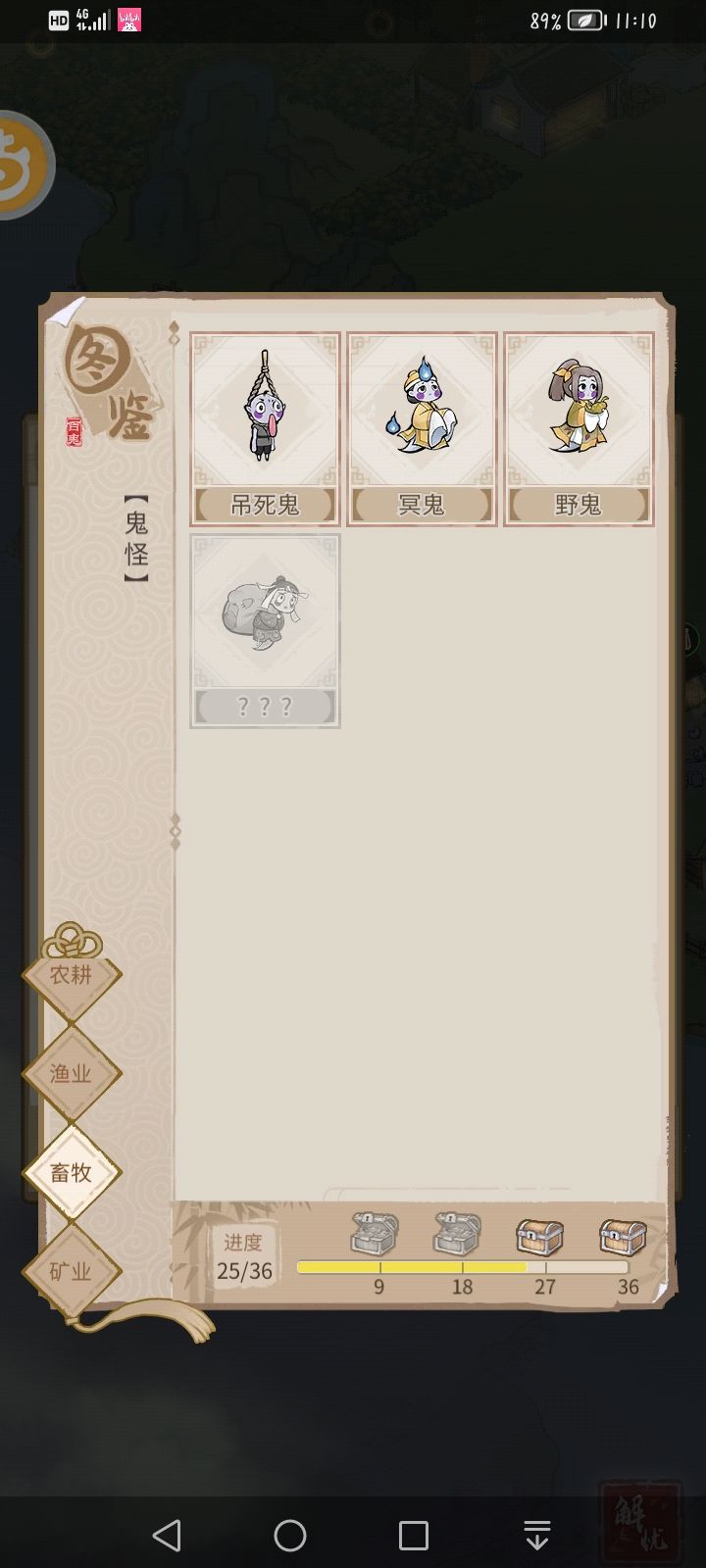706x1568 pixels.
Task: Tap the treasure chest at milestone 27
Action: (x=540, y=1237)
